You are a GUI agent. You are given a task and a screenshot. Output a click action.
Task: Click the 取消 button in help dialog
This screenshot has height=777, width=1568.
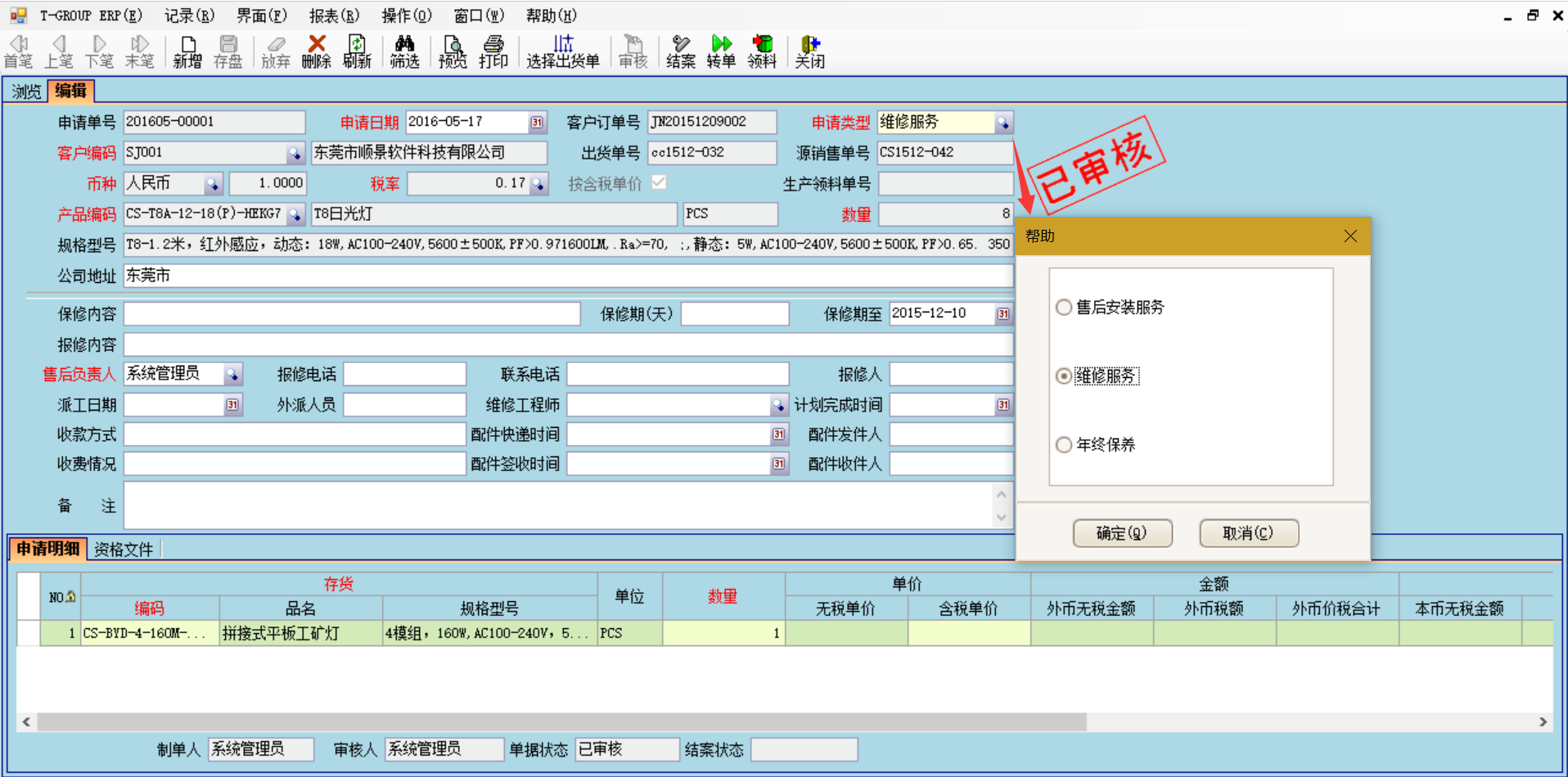1248,532
